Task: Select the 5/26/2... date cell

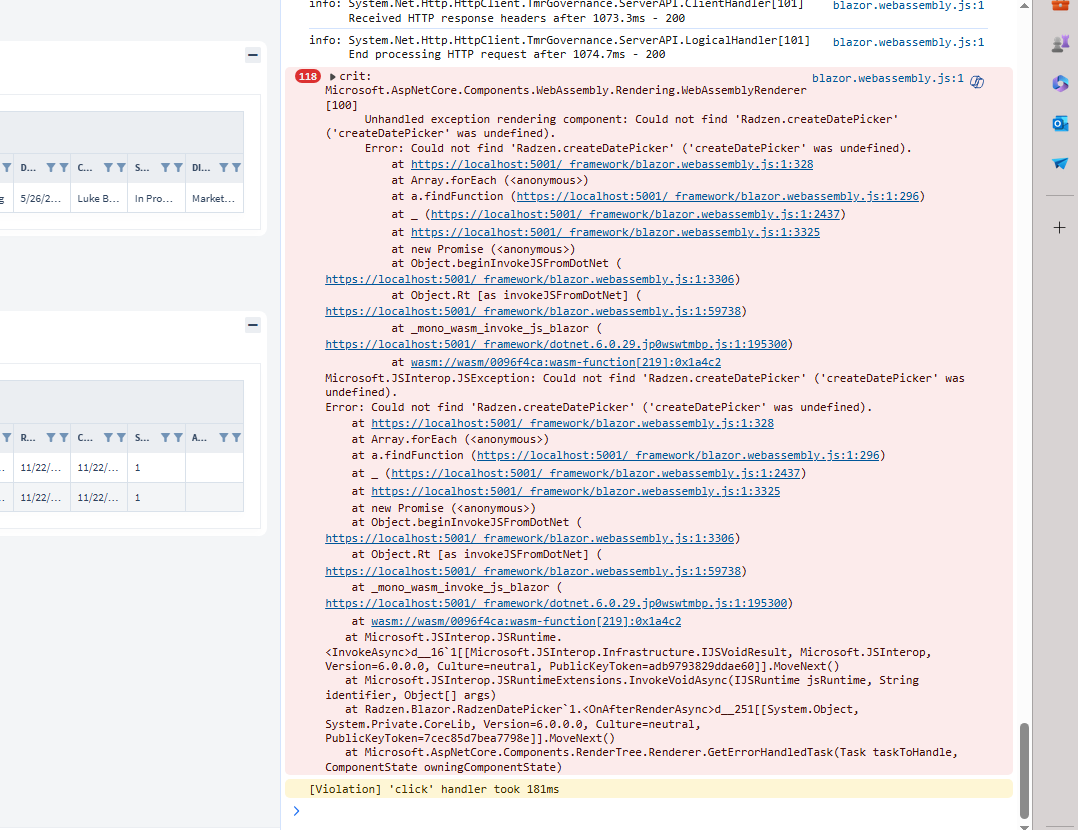Action: click(x=41, y=198)
